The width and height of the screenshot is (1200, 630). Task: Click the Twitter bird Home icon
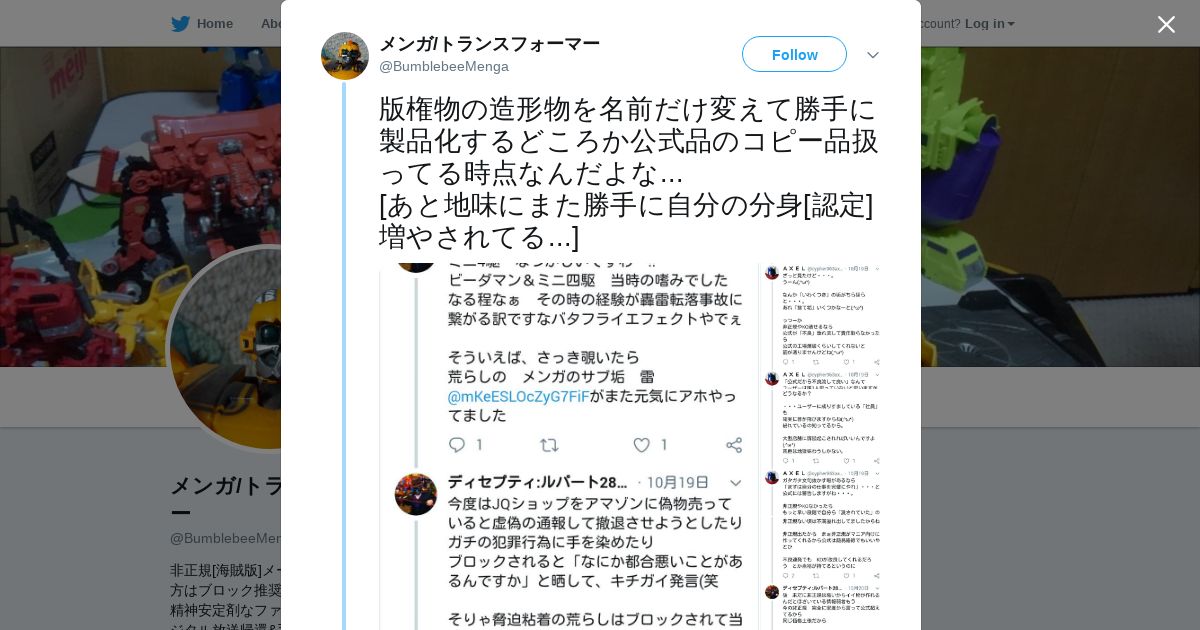(x=180, y=24)
